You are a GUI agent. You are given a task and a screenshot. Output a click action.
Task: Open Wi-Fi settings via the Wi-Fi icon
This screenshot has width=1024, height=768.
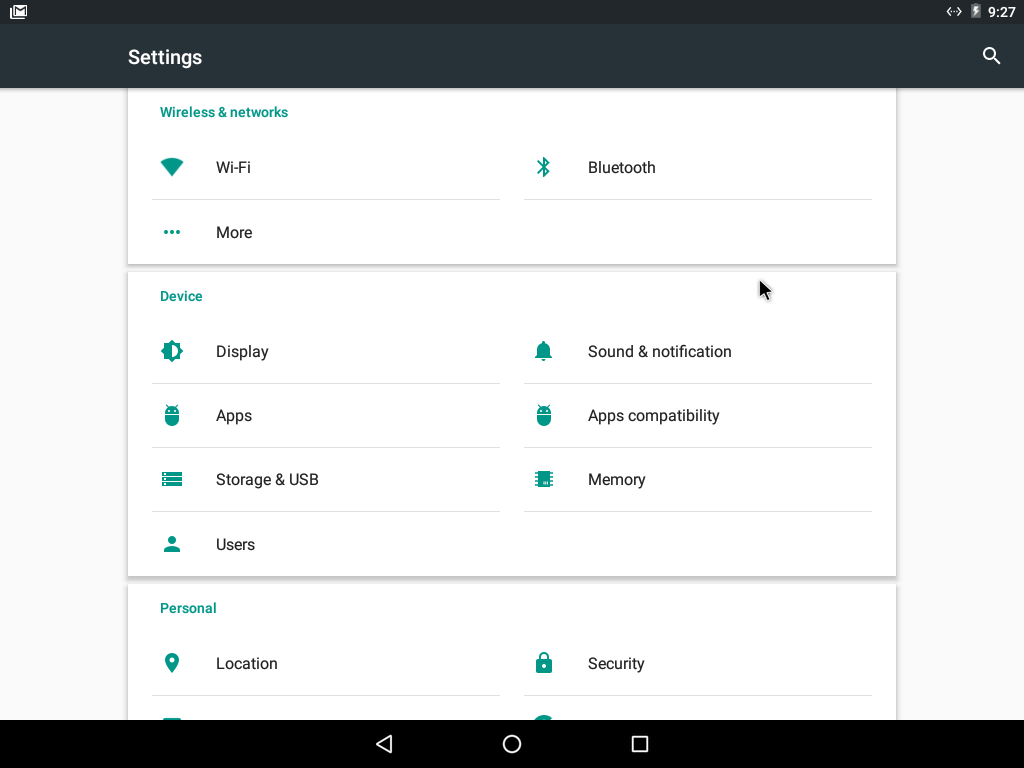pos(171,167)
